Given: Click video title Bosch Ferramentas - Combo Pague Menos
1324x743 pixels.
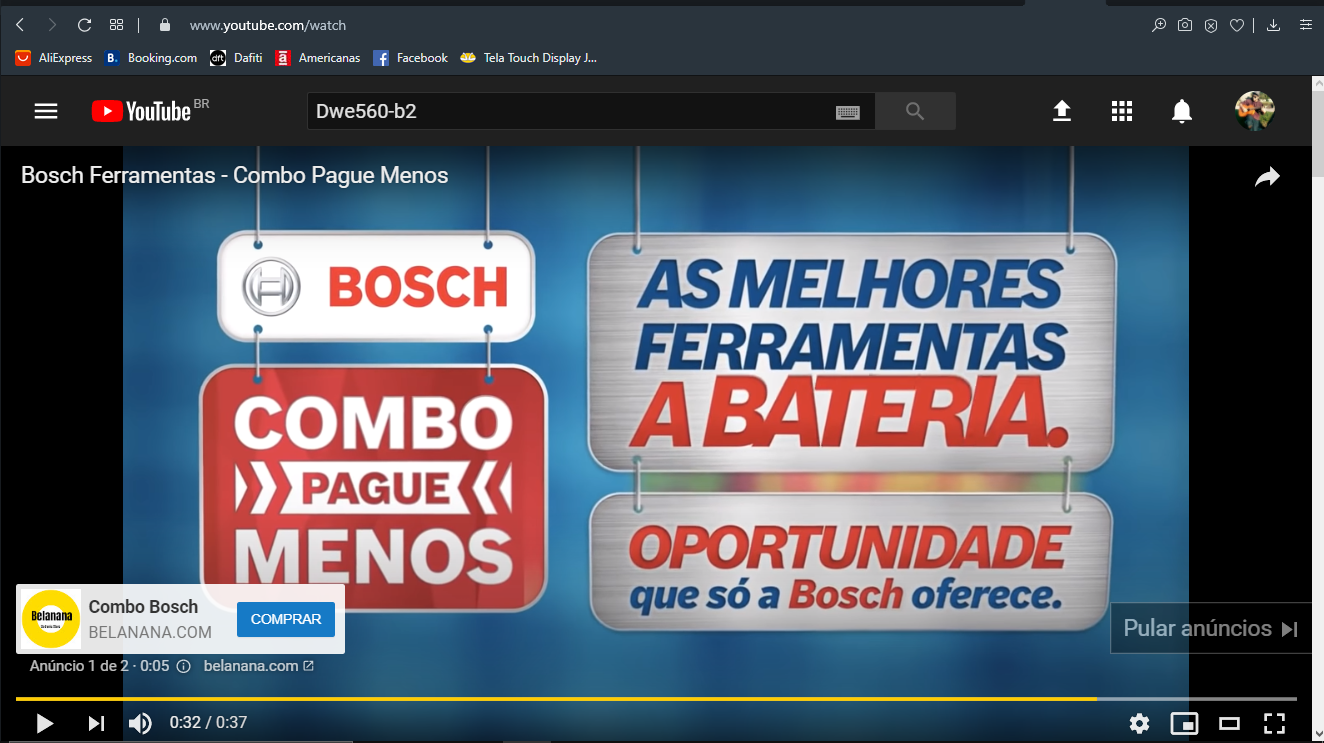Looking at the screenshot, I should [x=235, y=176].
